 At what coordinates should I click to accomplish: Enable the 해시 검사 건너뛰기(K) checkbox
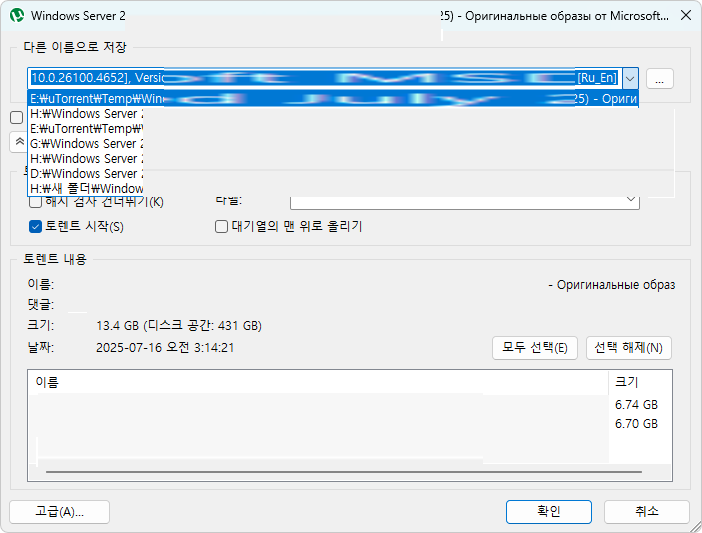point(35,202)
